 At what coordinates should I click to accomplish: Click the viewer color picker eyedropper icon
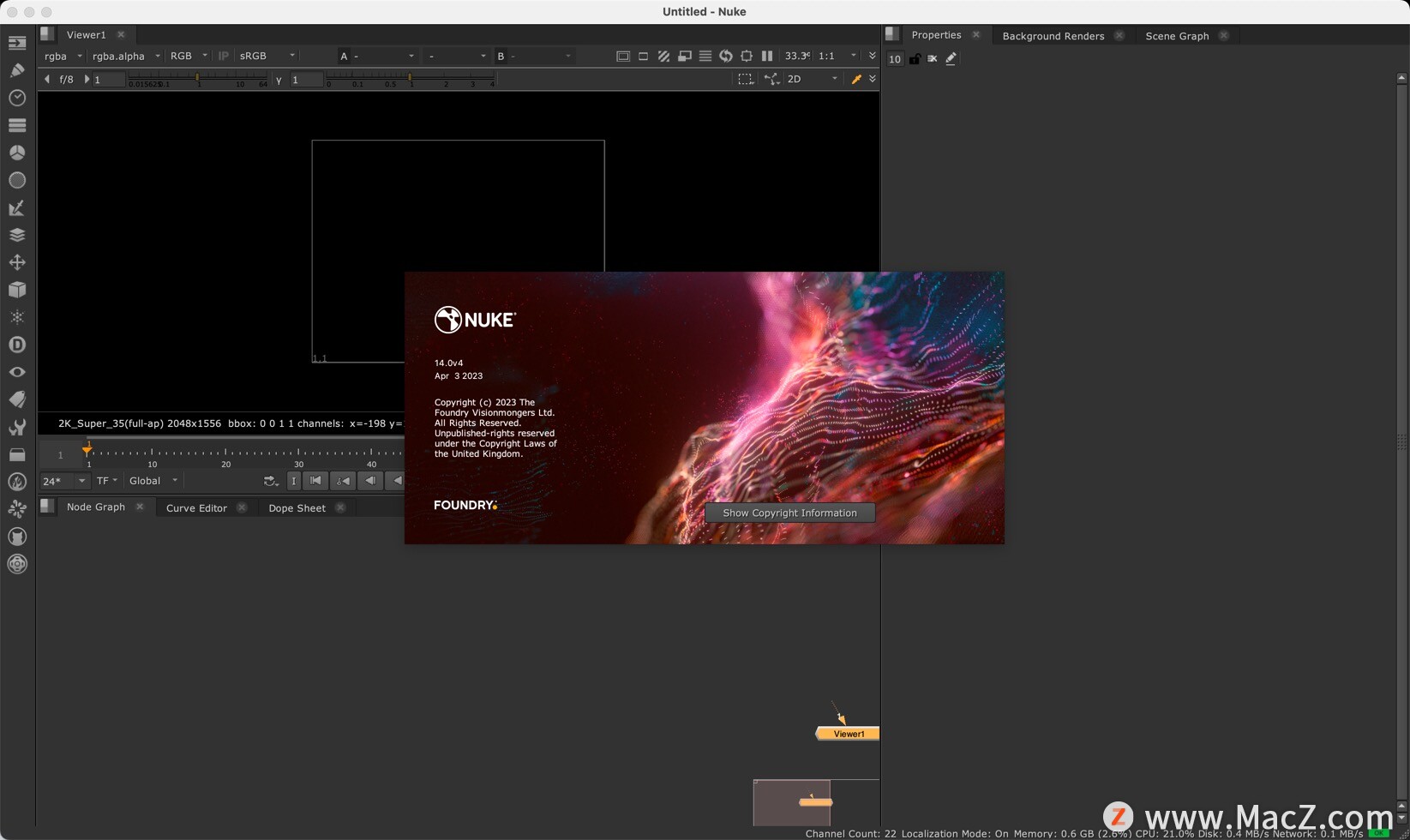point(855,79)
